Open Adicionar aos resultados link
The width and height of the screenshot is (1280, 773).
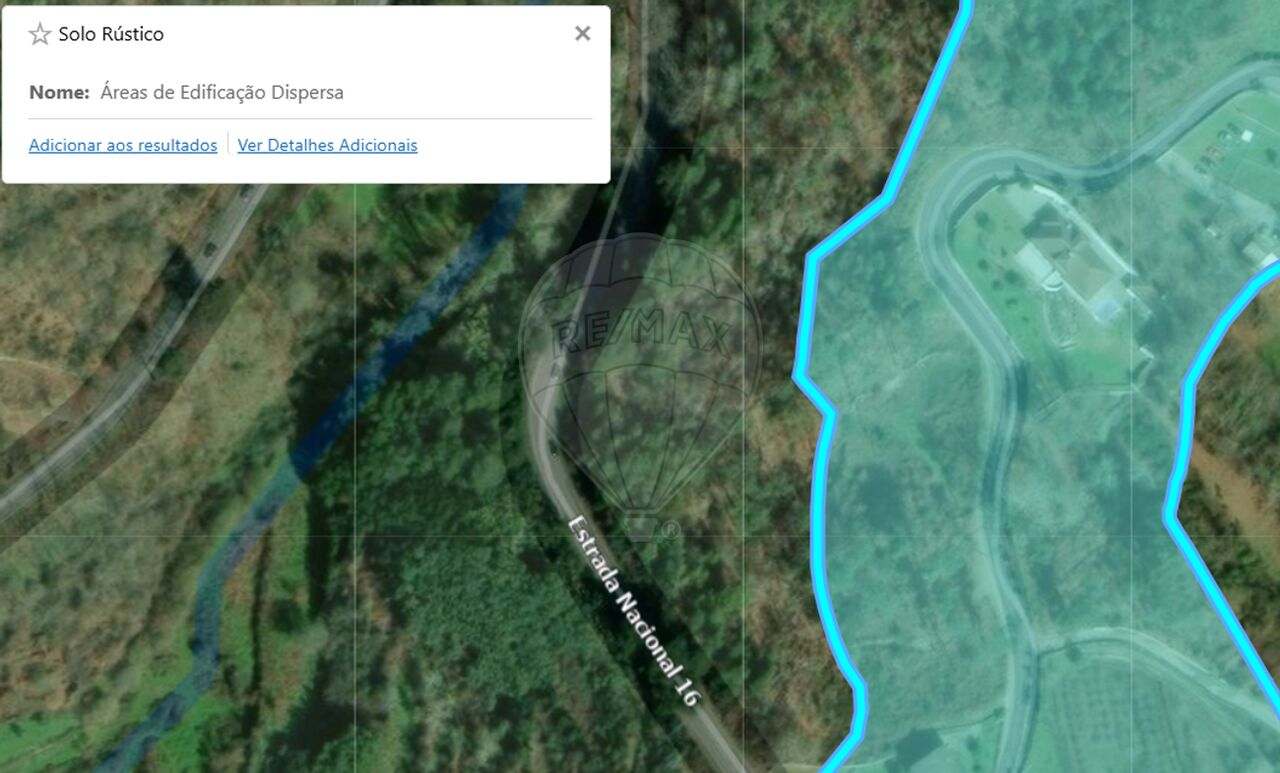[x=123, y=145]
